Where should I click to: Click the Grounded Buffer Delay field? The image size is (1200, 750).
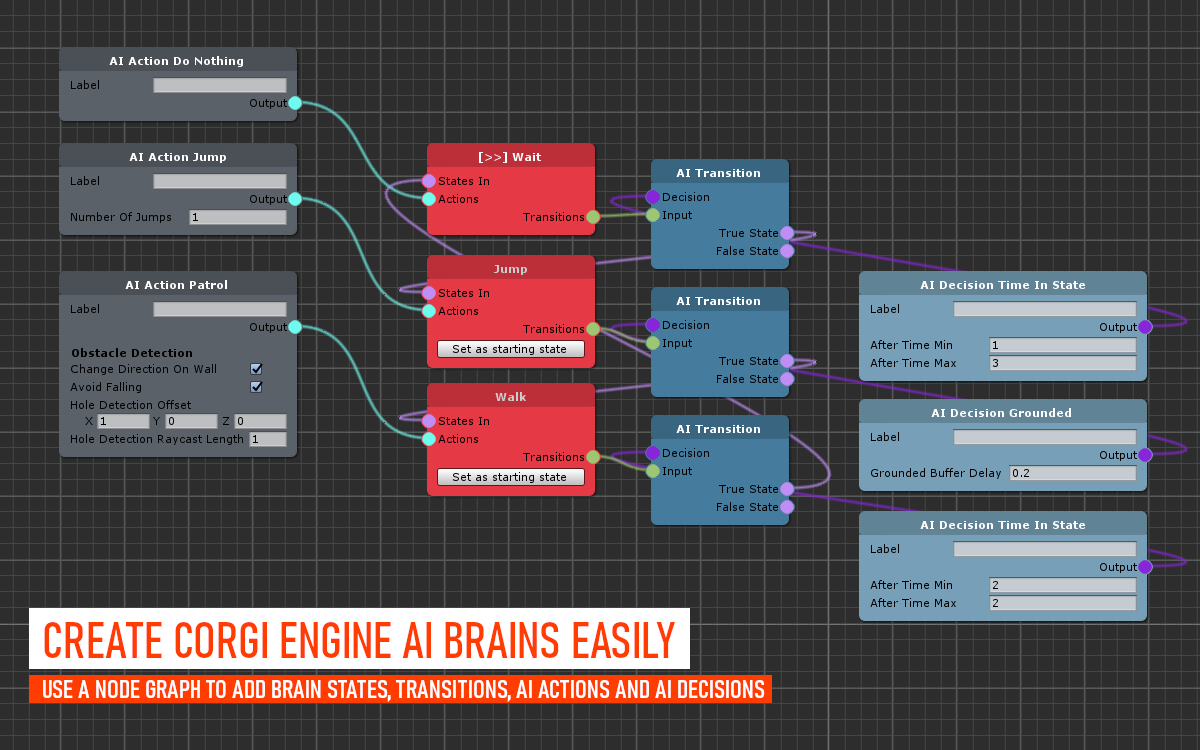point(1073,473)
